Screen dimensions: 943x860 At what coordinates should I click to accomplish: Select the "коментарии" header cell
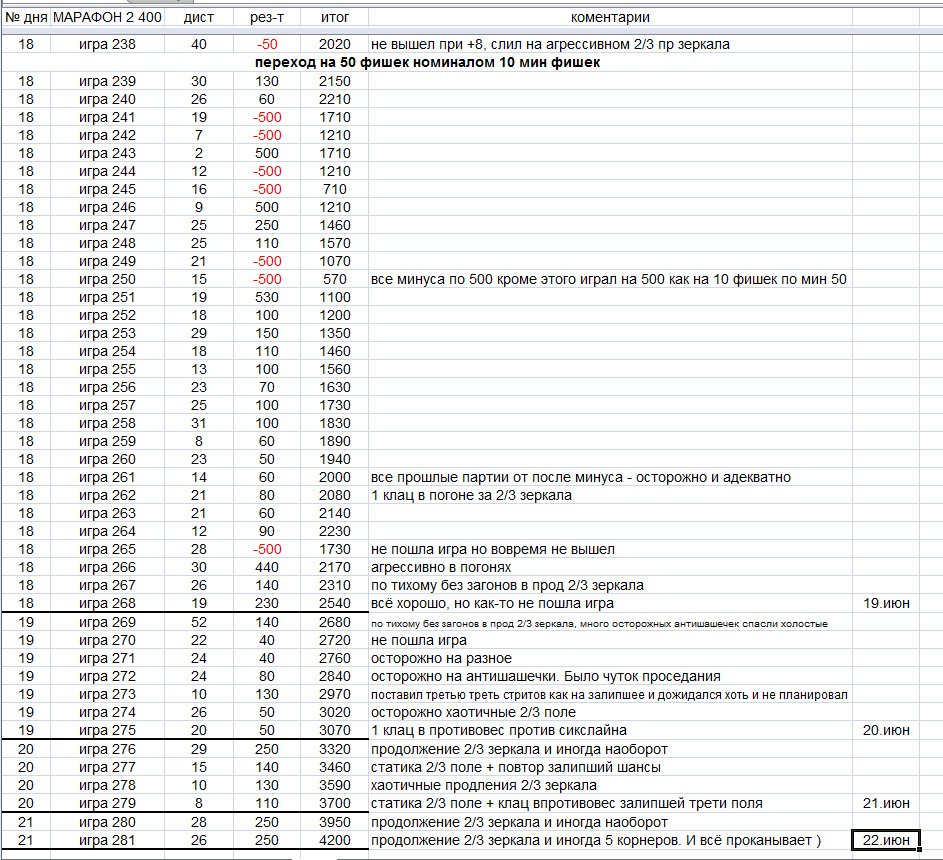(x=610, y=18)
